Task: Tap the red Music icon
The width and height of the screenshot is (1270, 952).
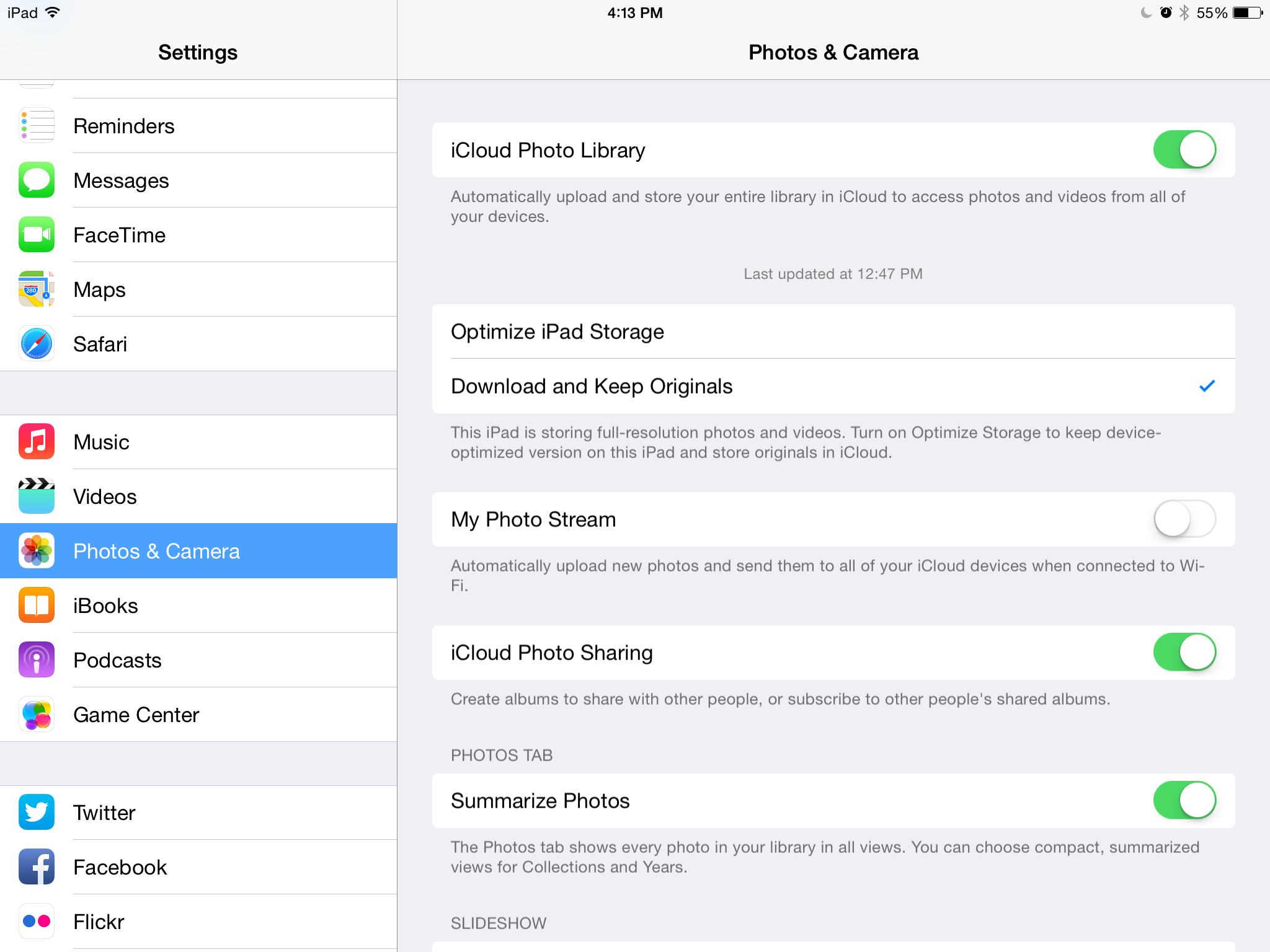Action: (37, 442)
